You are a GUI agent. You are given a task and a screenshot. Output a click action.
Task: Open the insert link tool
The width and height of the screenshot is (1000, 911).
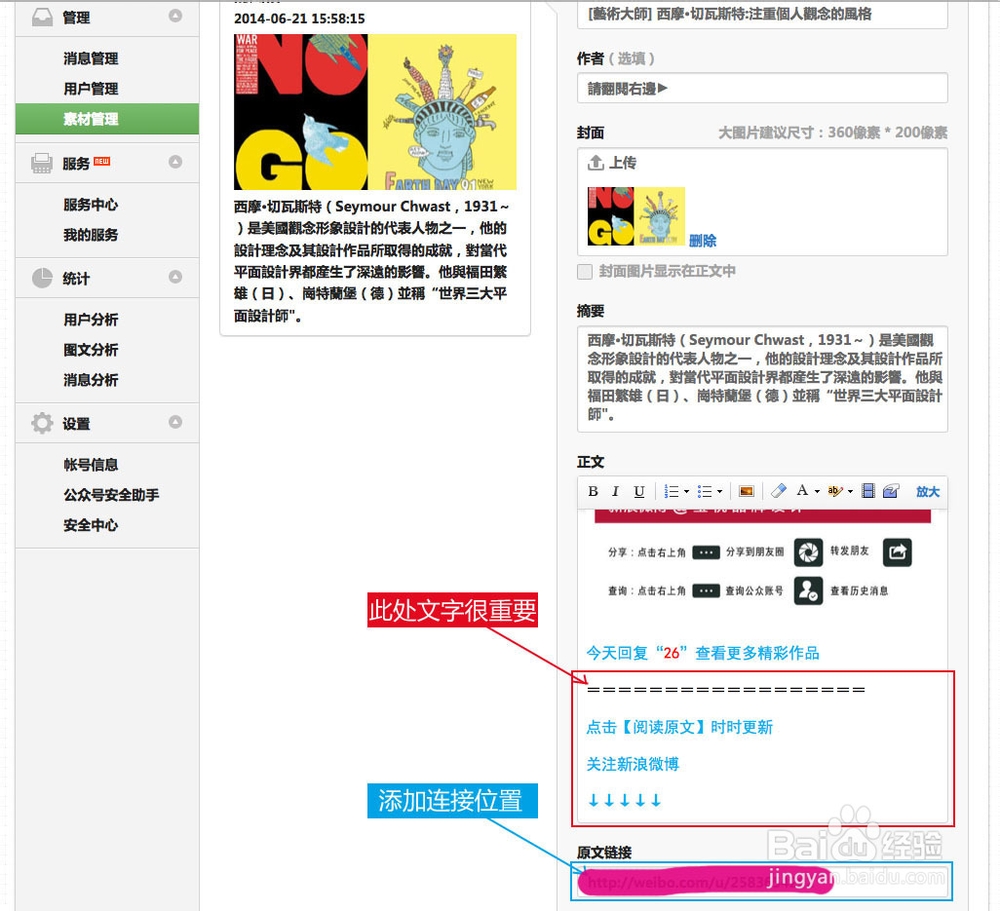tap(891, 491)
